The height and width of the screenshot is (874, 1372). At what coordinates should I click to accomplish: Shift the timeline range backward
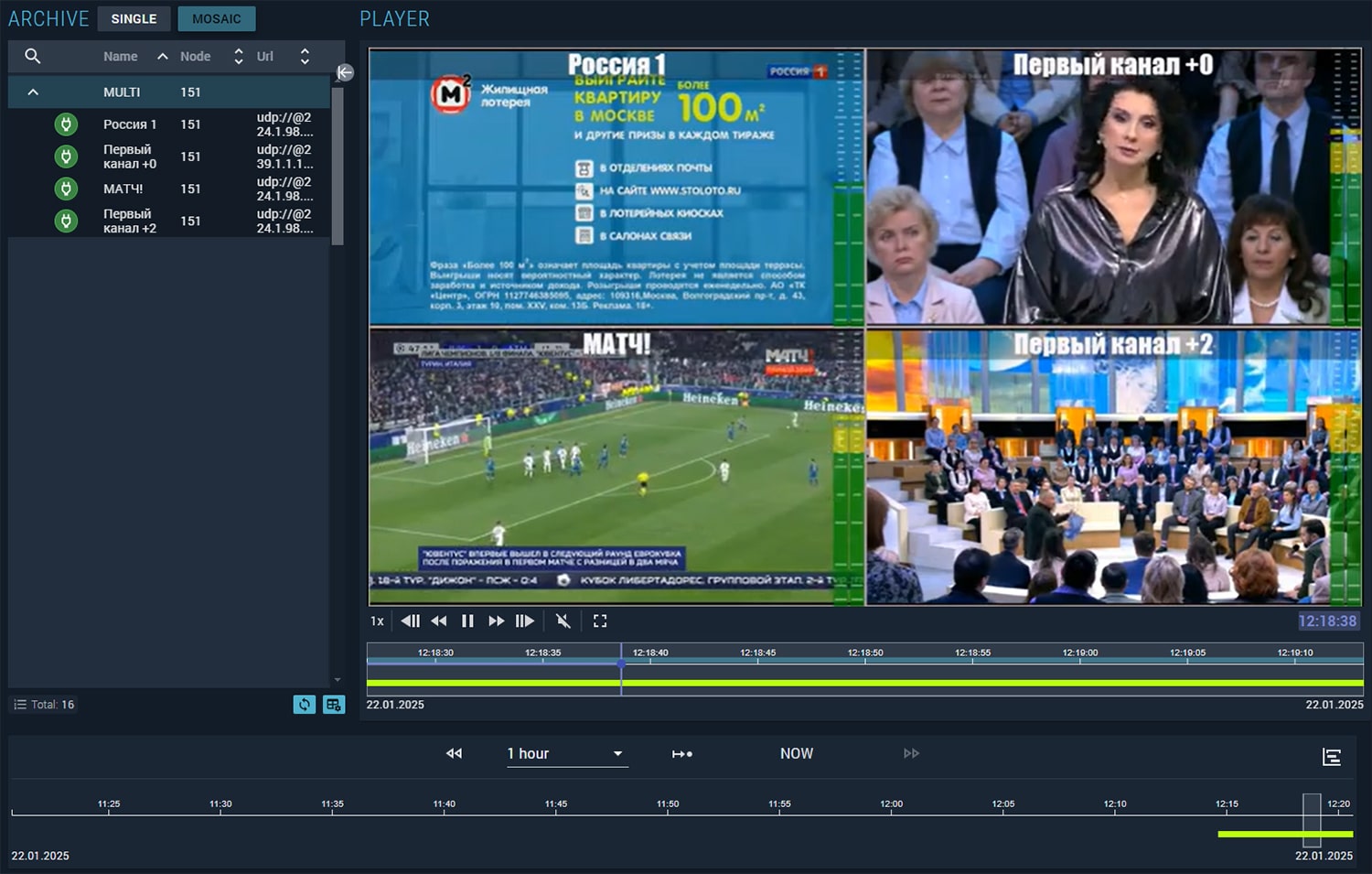click(x=454, y=753)
